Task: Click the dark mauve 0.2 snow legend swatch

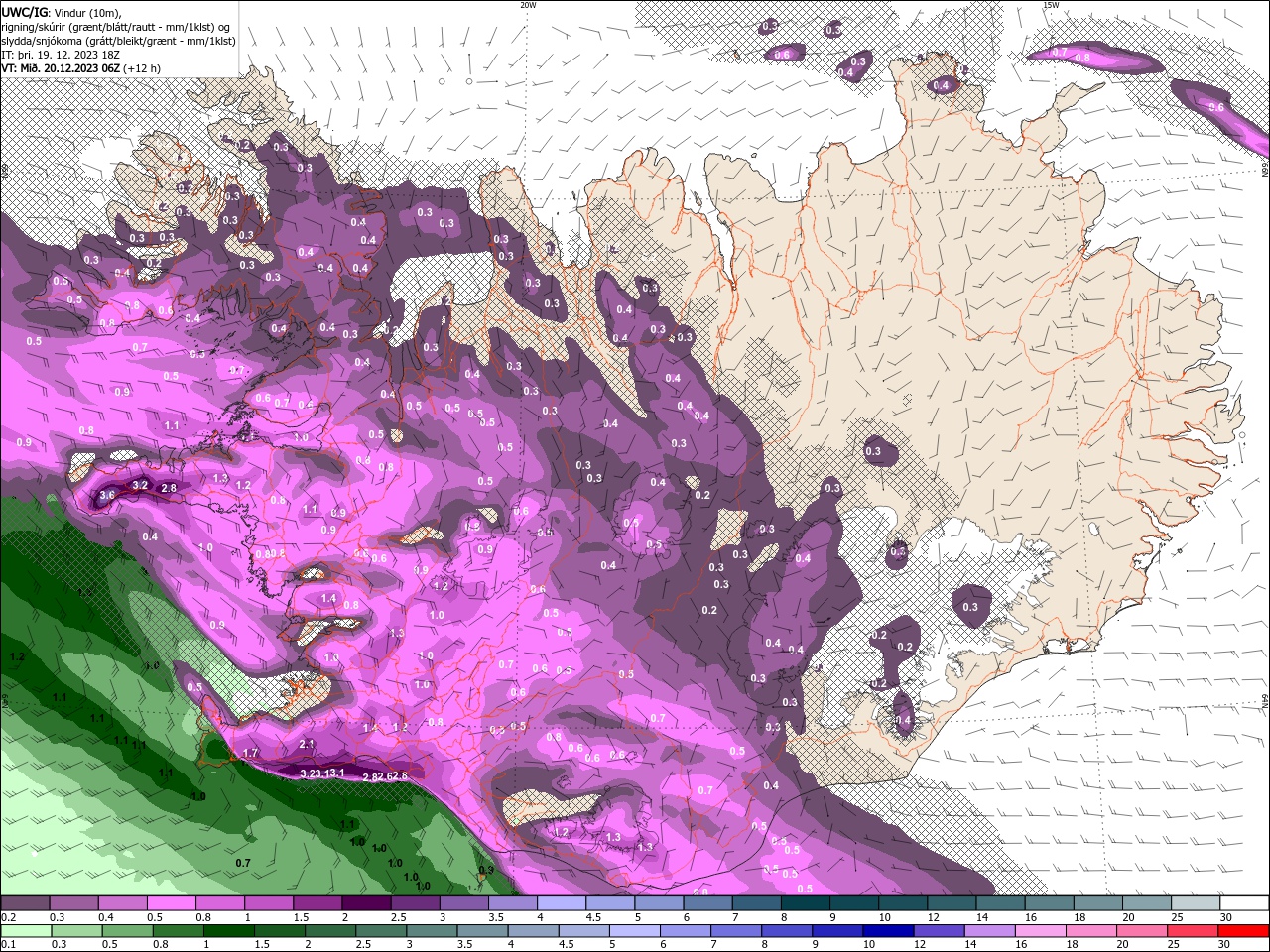Action: (x=25, y=903)
